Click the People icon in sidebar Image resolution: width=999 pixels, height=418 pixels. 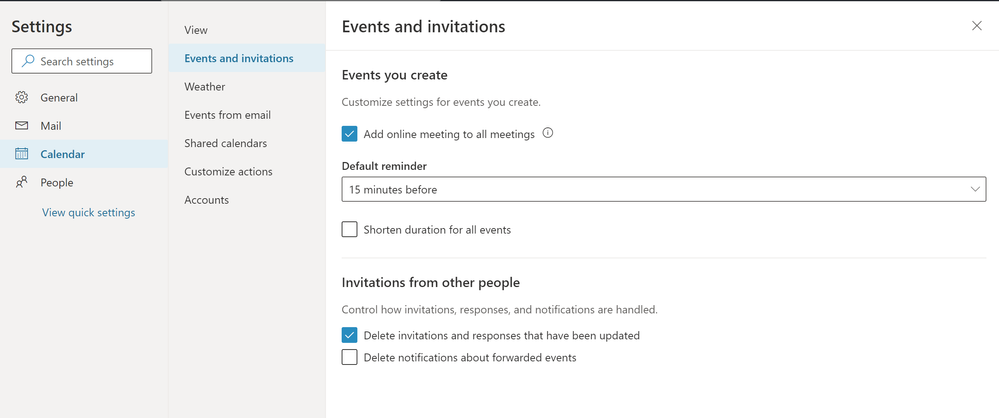pos(21,182)
